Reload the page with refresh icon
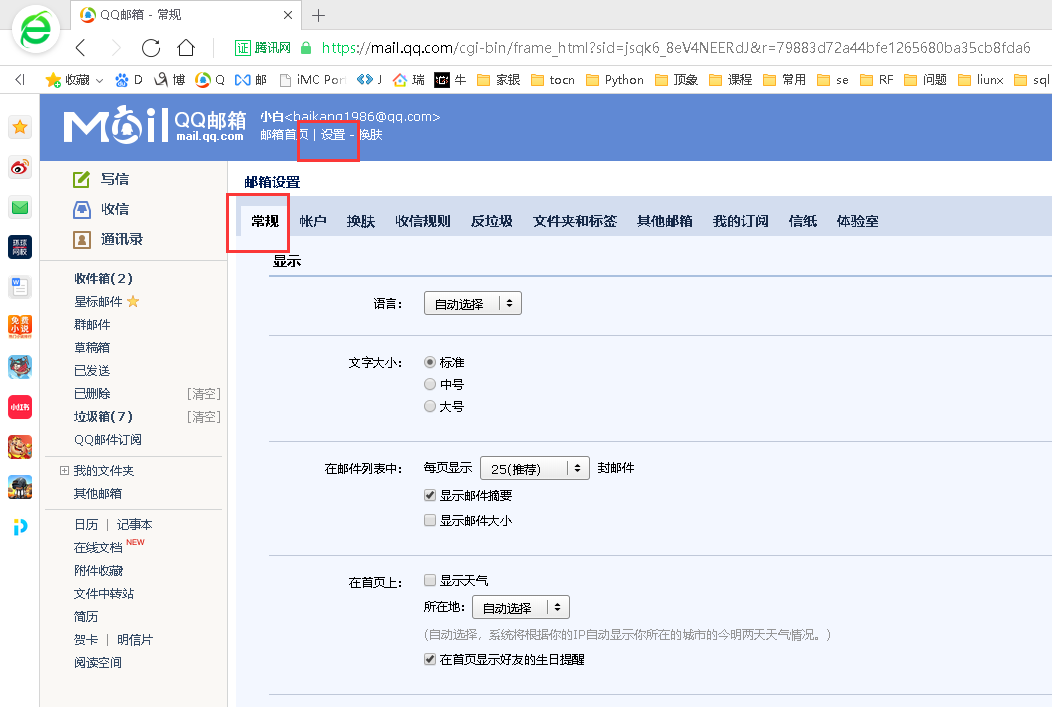Viewport: 1052px width, 707px height. coord(151,48)
